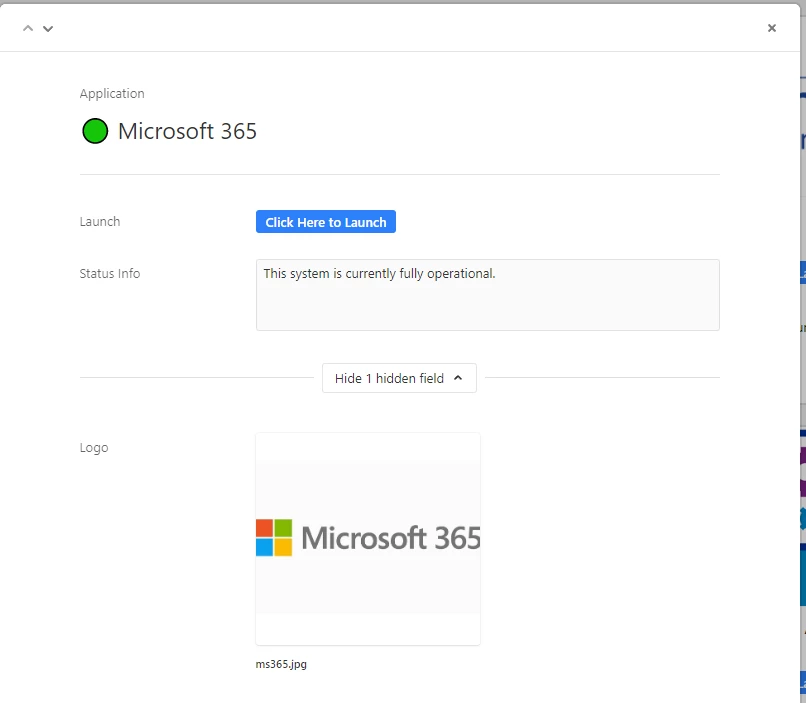Viewport: 806px width, 703px height.
Task: Go to next record with down chevron
Action: (x=48, y=29)
